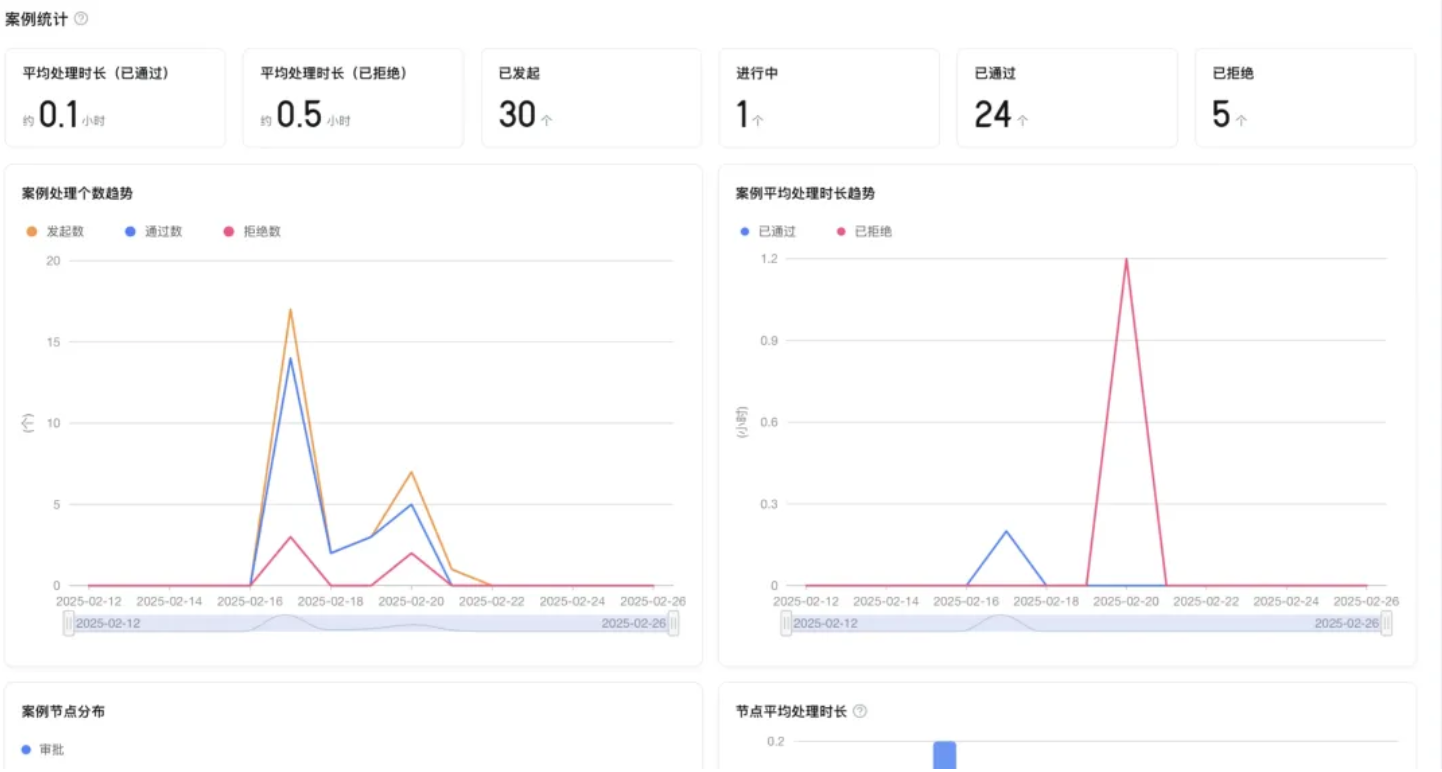Viewport: 1442px width, 772px height.
Task: Toggle 已通过 legend in duration trend chart
Action: click(x=768, y=231)
